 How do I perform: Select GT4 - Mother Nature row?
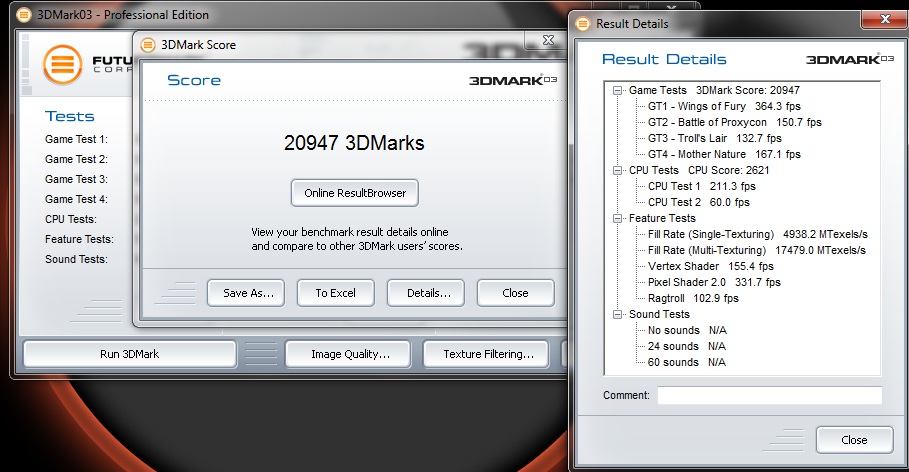pyautogui.click(x=724, y=154)
